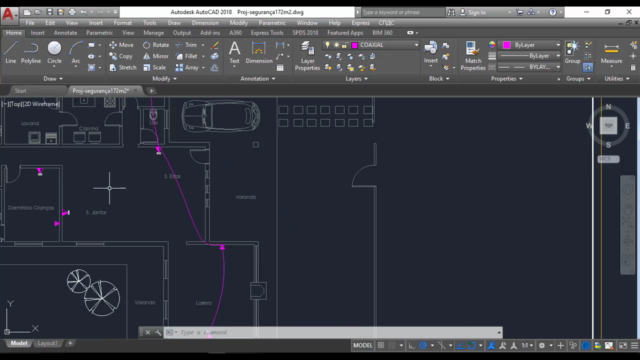Click the Copy tool
This screenshot has height=360, width=640.
[x=121, y=56]
